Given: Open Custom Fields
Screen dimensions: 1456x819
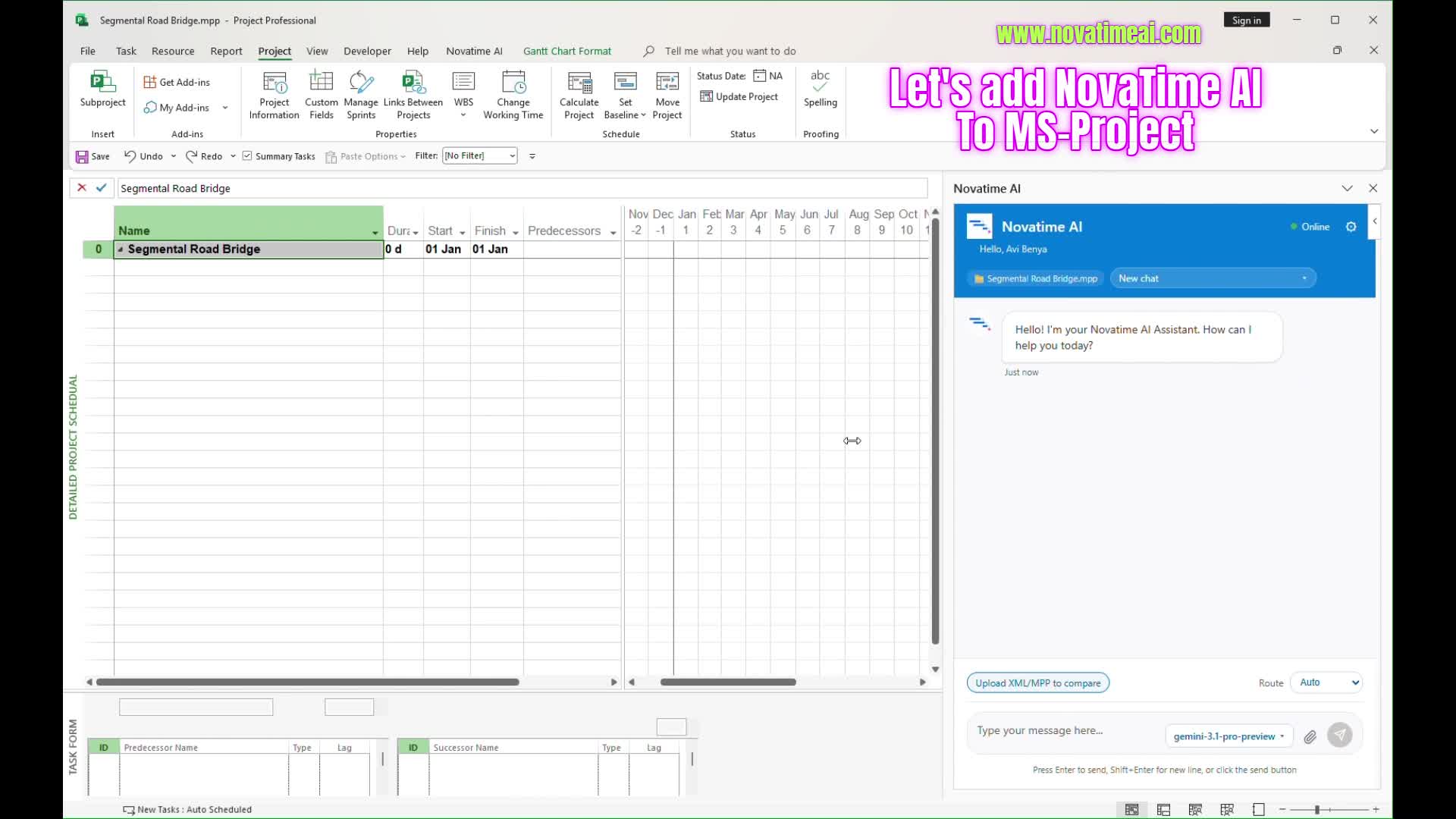Looking at the screenshot, I should [x=322, y=95].
